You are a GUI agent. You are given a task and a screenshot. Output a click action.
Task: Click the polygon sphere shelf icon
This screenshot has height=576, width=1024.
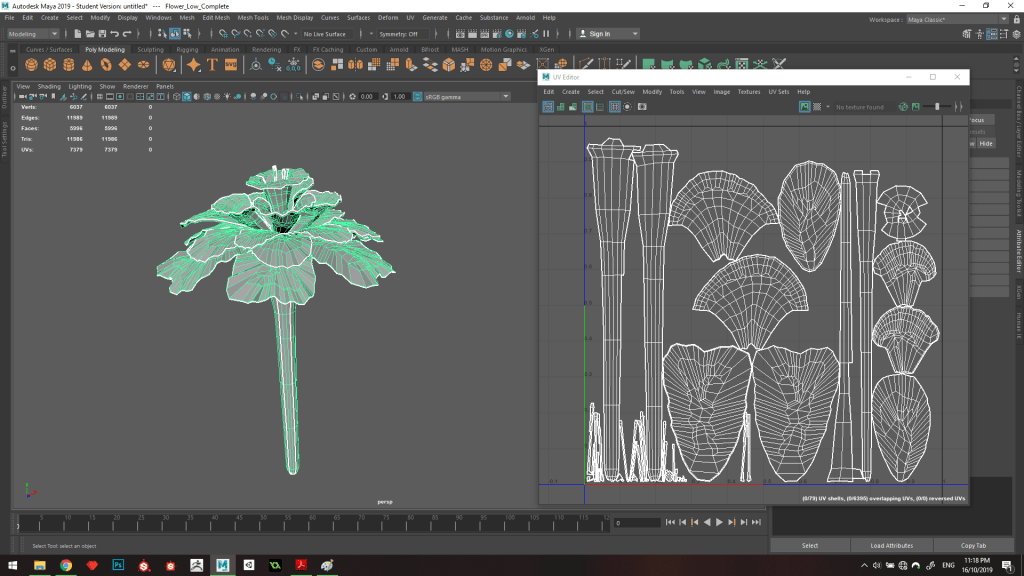(31, 65)
